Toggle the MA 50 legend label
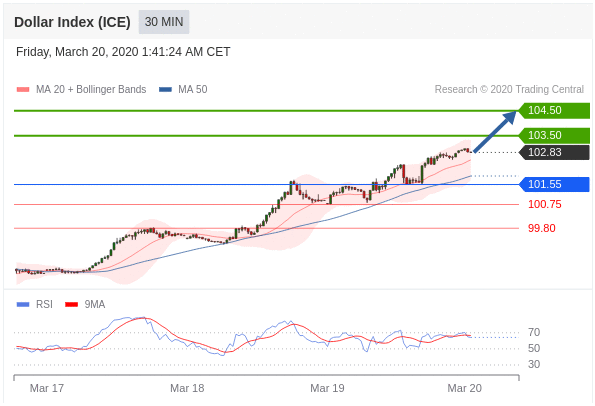This screenshot has height=406, width=595. [x=193, y=90]
